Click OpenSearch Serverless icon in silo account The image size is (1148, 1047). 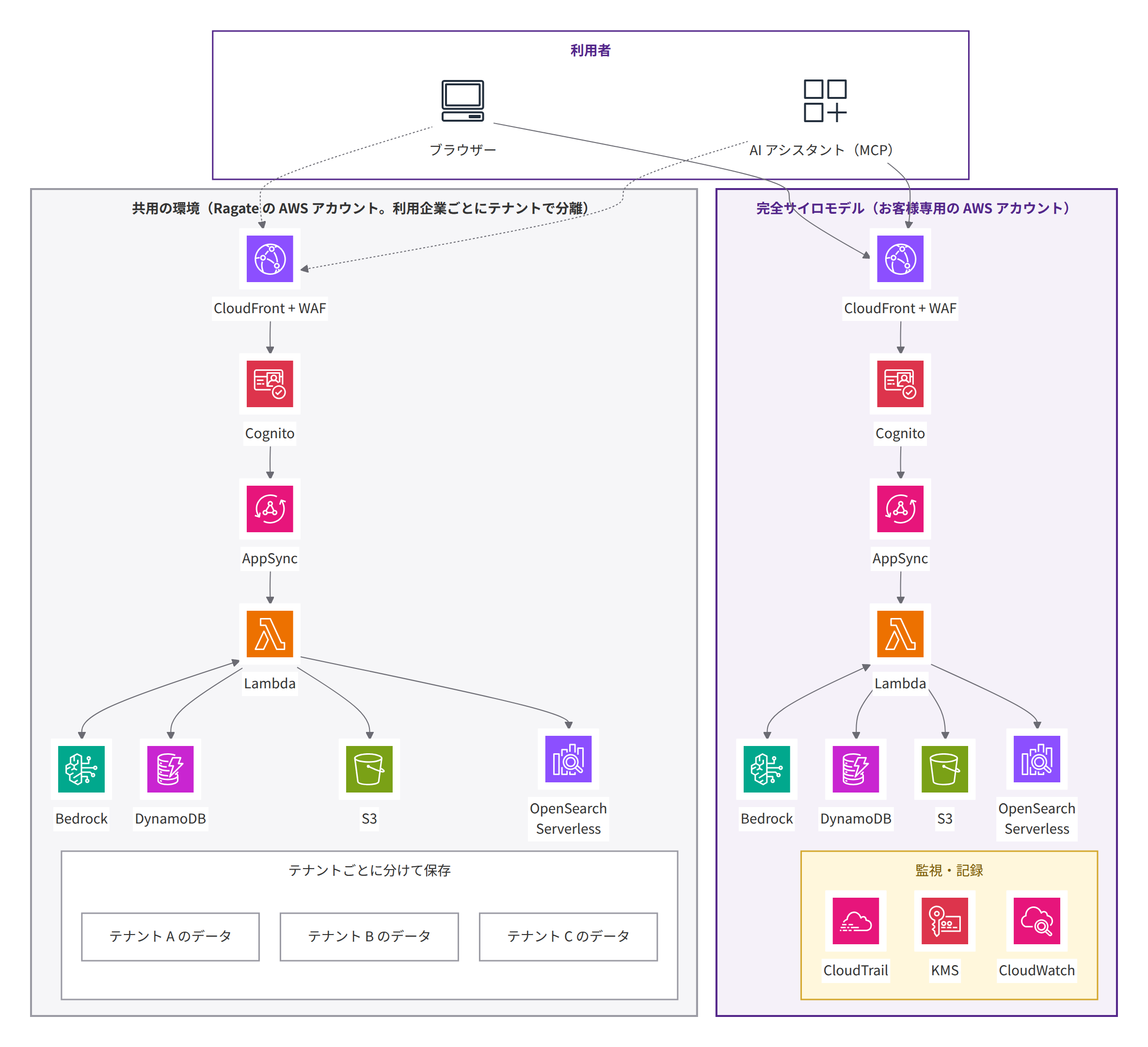coord(1036,759)
